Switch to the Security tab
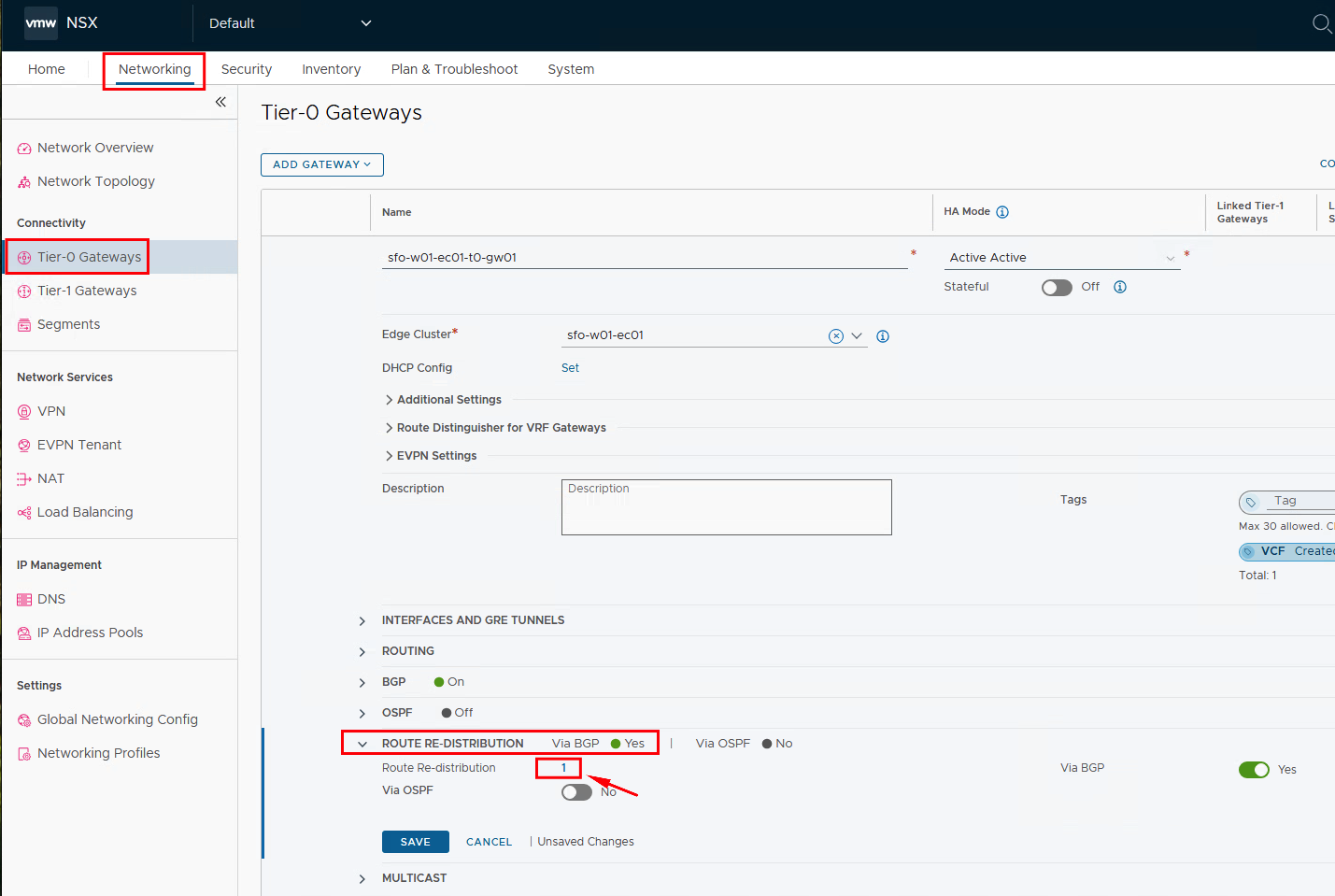Image resolution: width=1335 pixels, height=896 pixels. [x=247, y=69]
